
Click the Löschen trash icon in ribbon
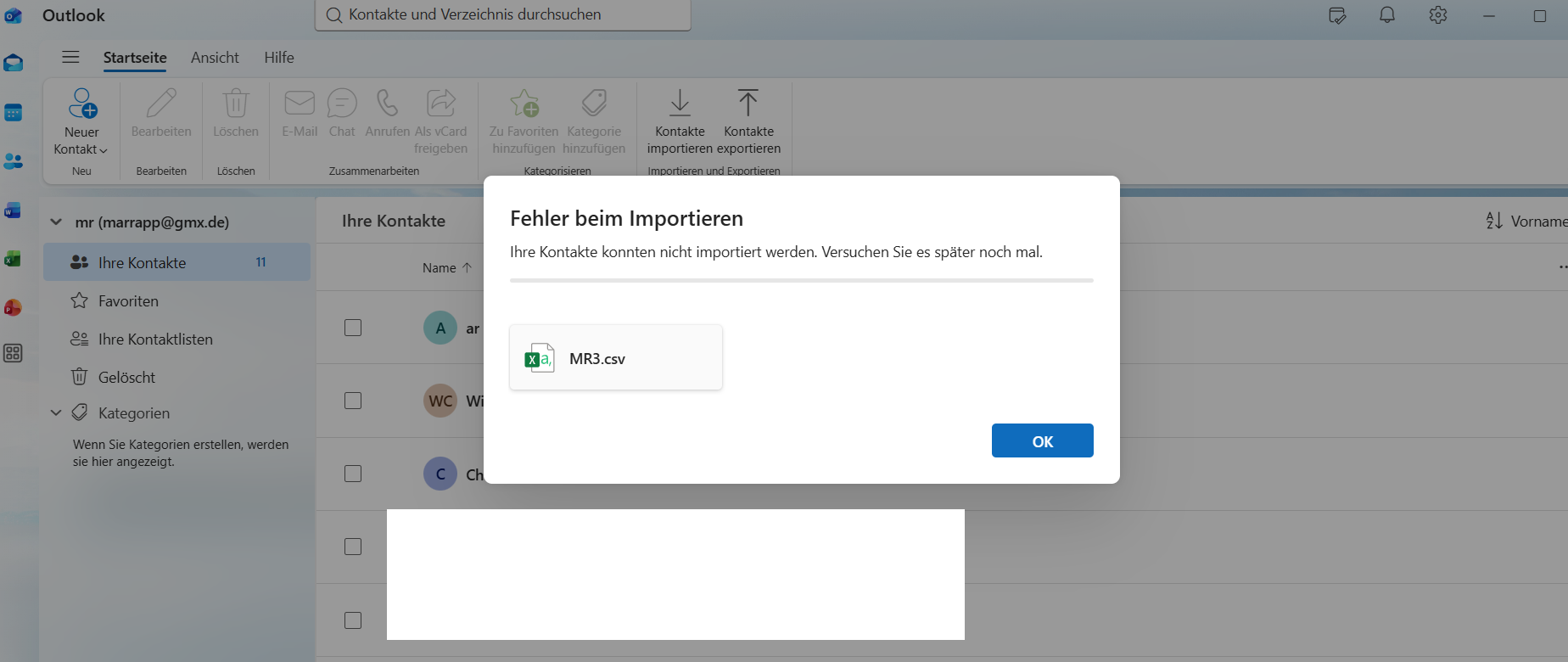(236, 103)
